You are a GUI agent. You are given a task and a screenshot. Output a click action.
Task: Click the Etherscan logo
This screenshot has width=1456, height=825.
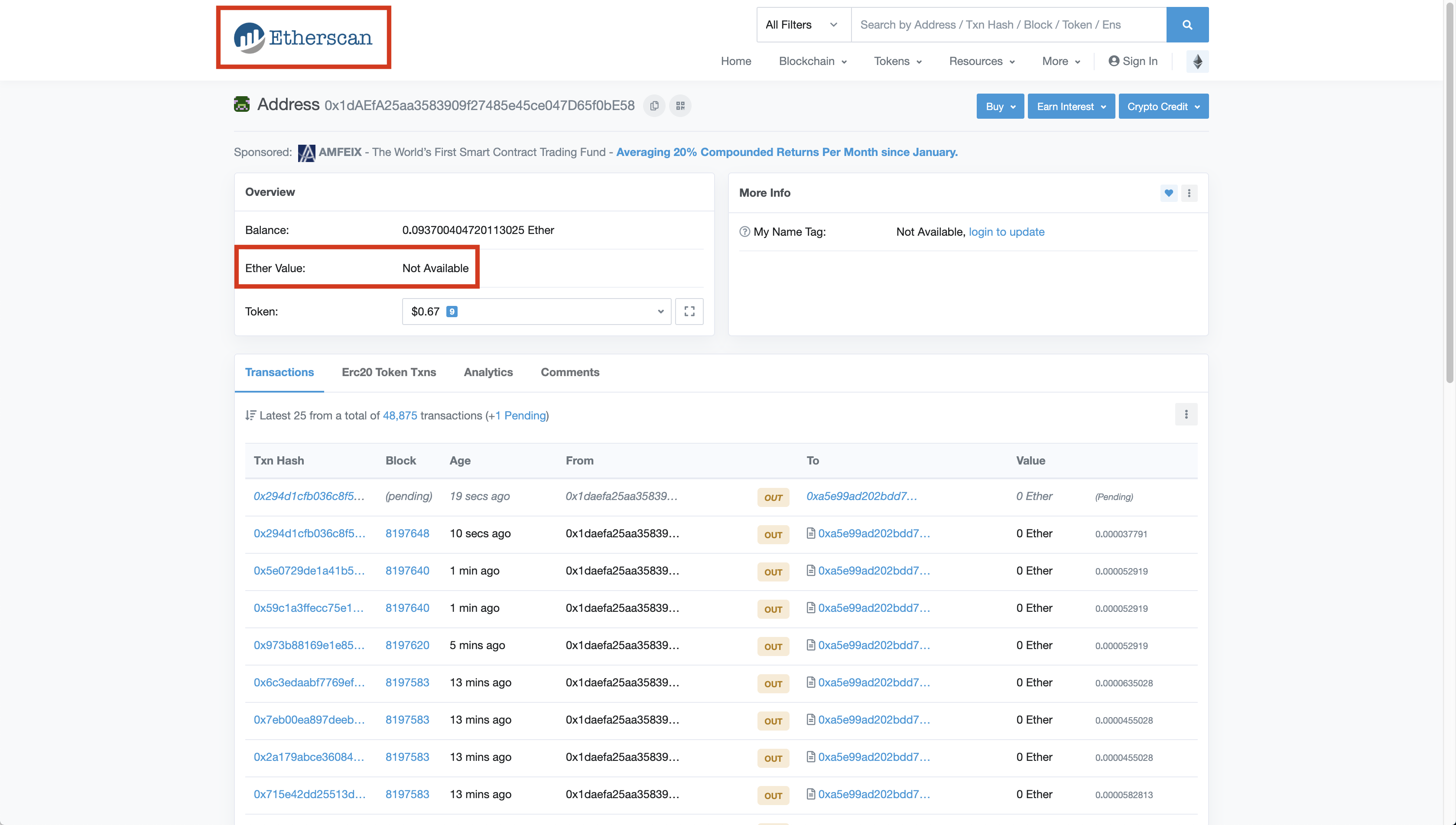[303, 38]
